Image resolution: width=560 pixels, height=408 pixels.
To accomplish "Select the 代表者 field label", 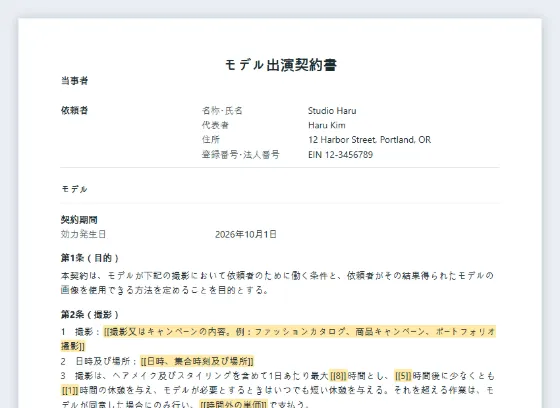I will (215, 125).
